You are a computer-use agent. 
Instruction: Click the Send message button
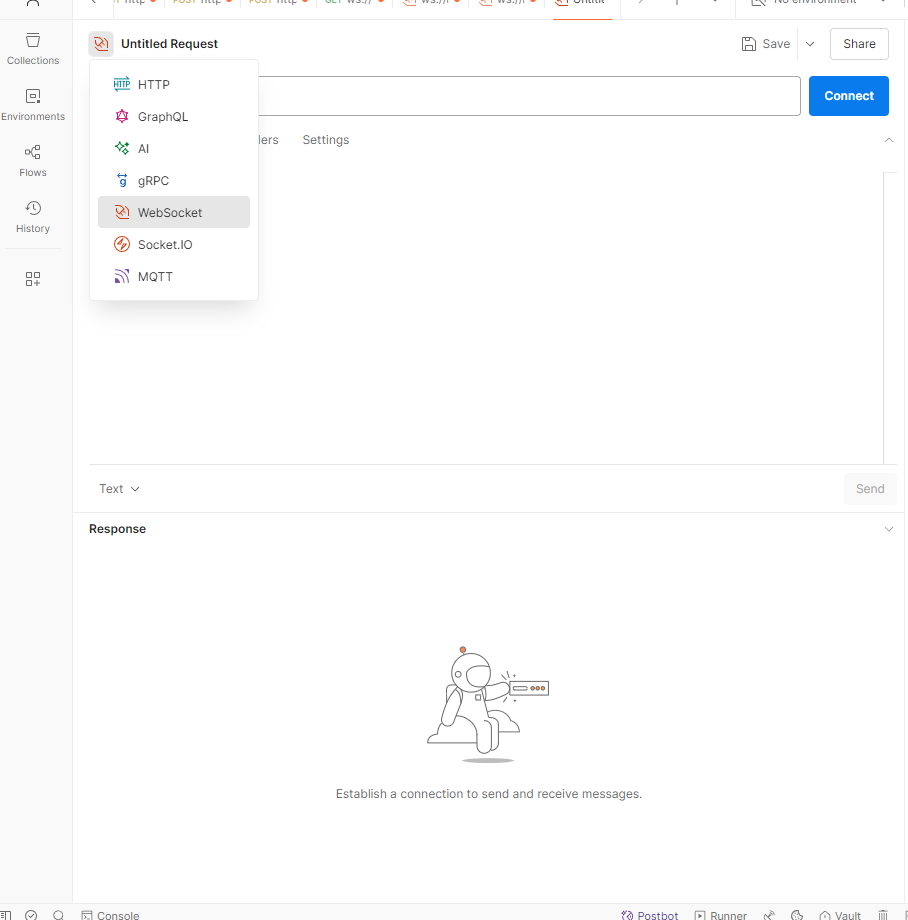870,489
